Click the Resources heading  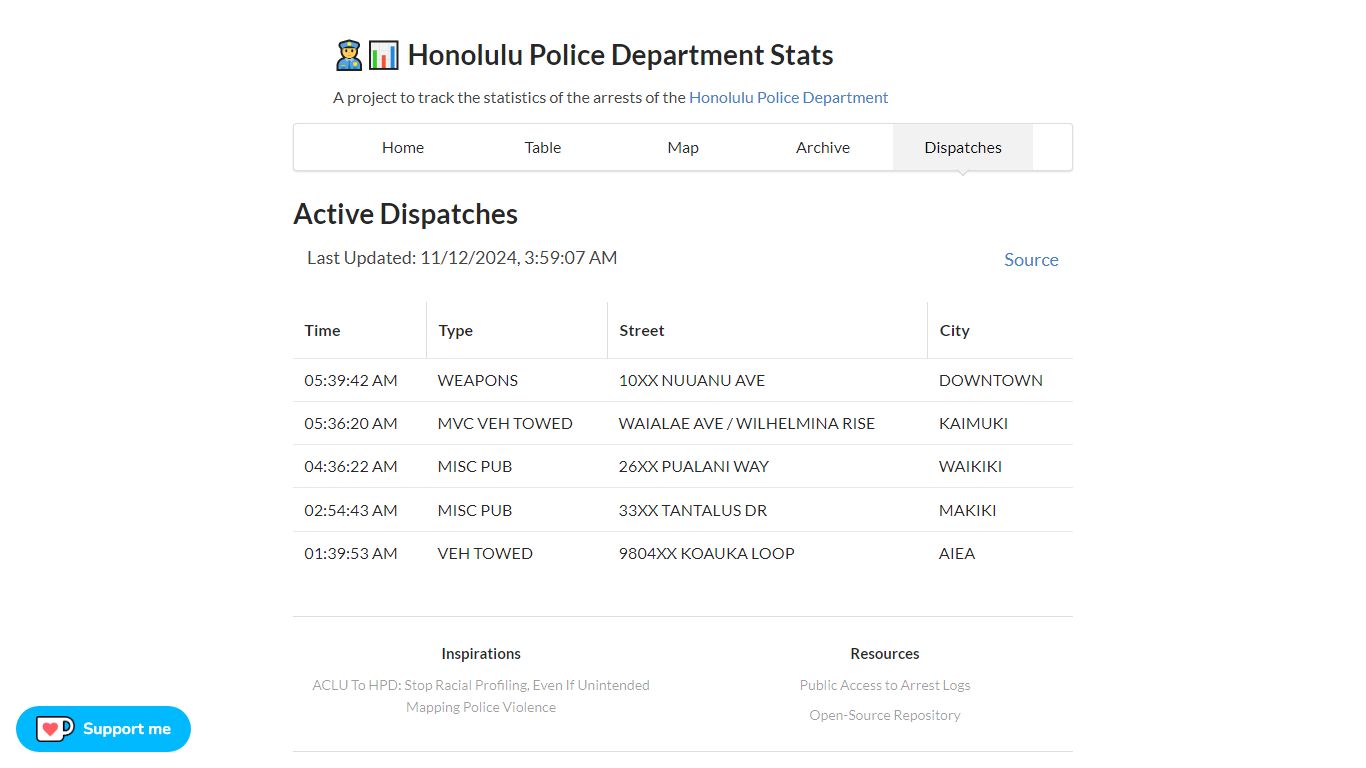tap(885, 654)
